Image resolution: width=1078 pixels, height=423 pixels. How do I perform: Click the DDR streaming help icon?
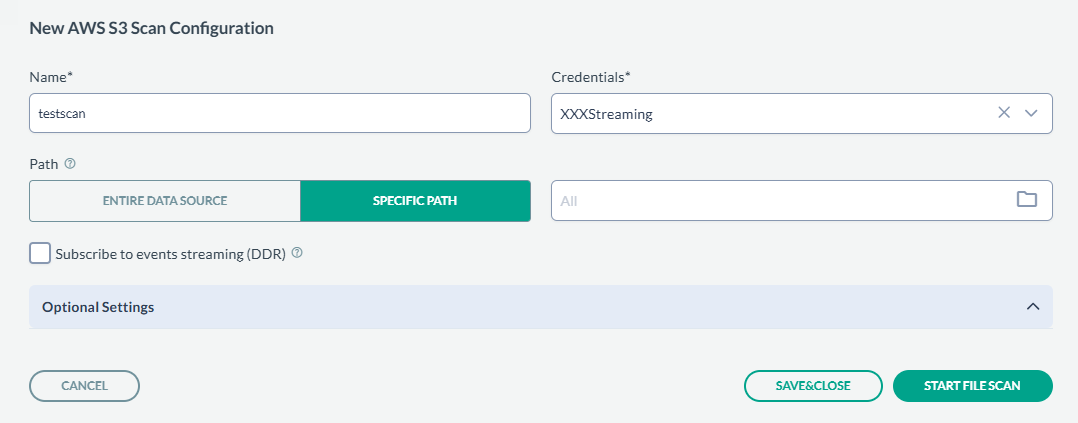(x=297, y=253)
